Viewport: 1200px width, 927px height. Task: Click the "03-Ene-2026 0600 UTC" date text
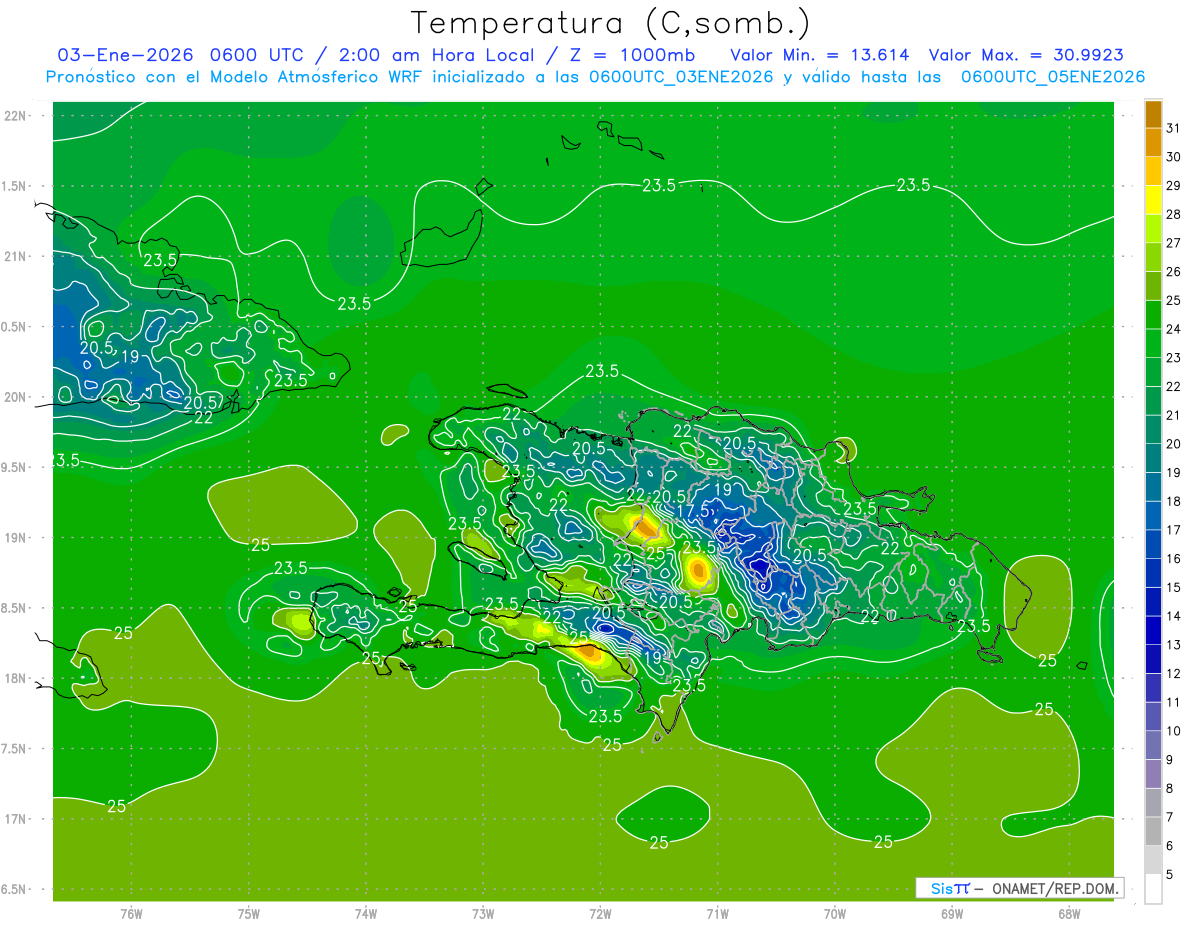[174, 55]
